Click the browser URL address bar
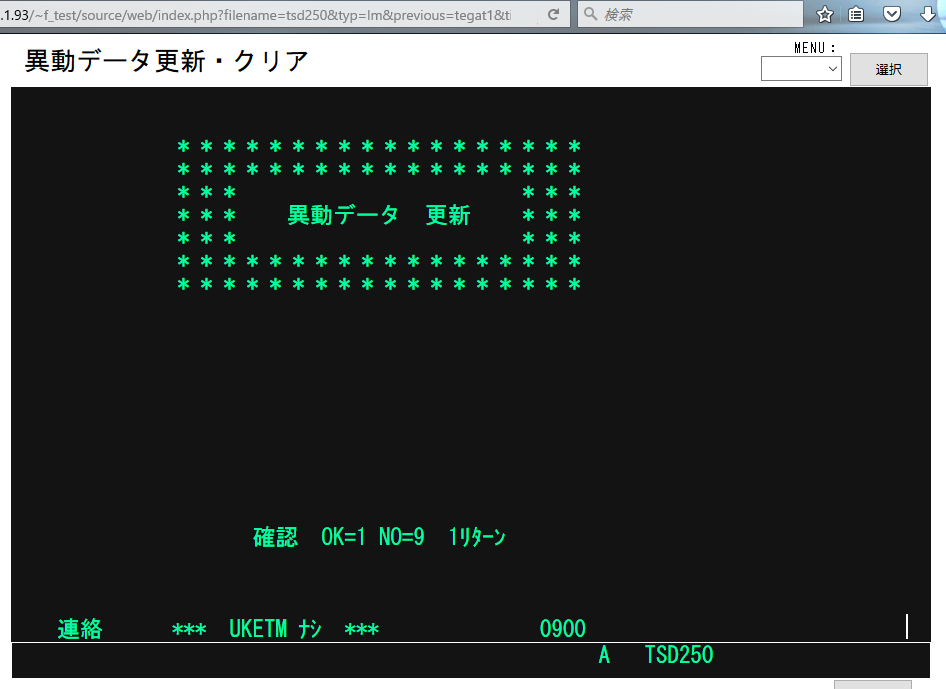 [270, 15]
